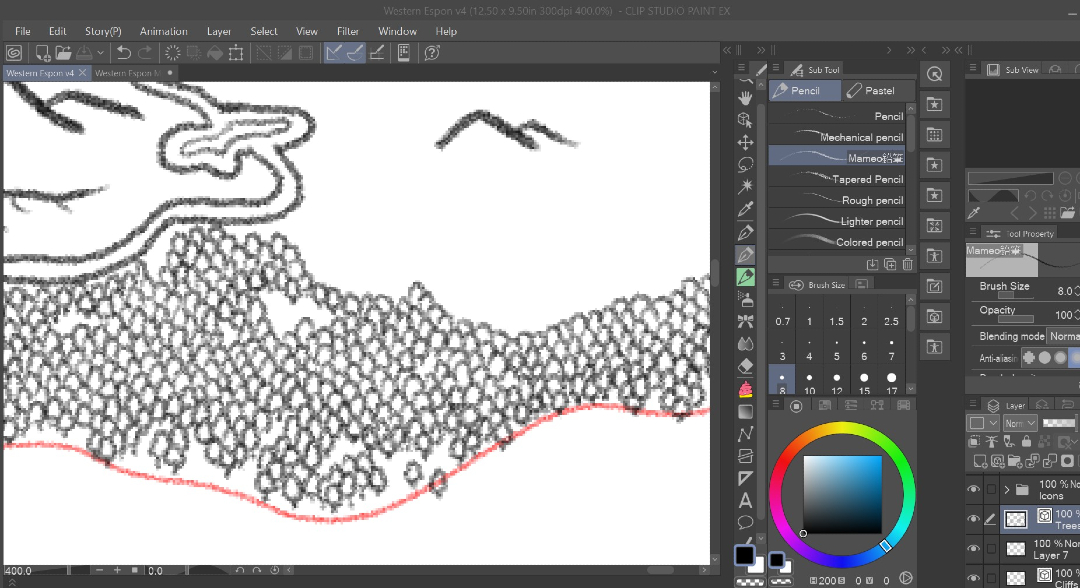Open the Blending mode dropdown
Viewport: 1080px width, 588px height.
[x=1062, y=337]
